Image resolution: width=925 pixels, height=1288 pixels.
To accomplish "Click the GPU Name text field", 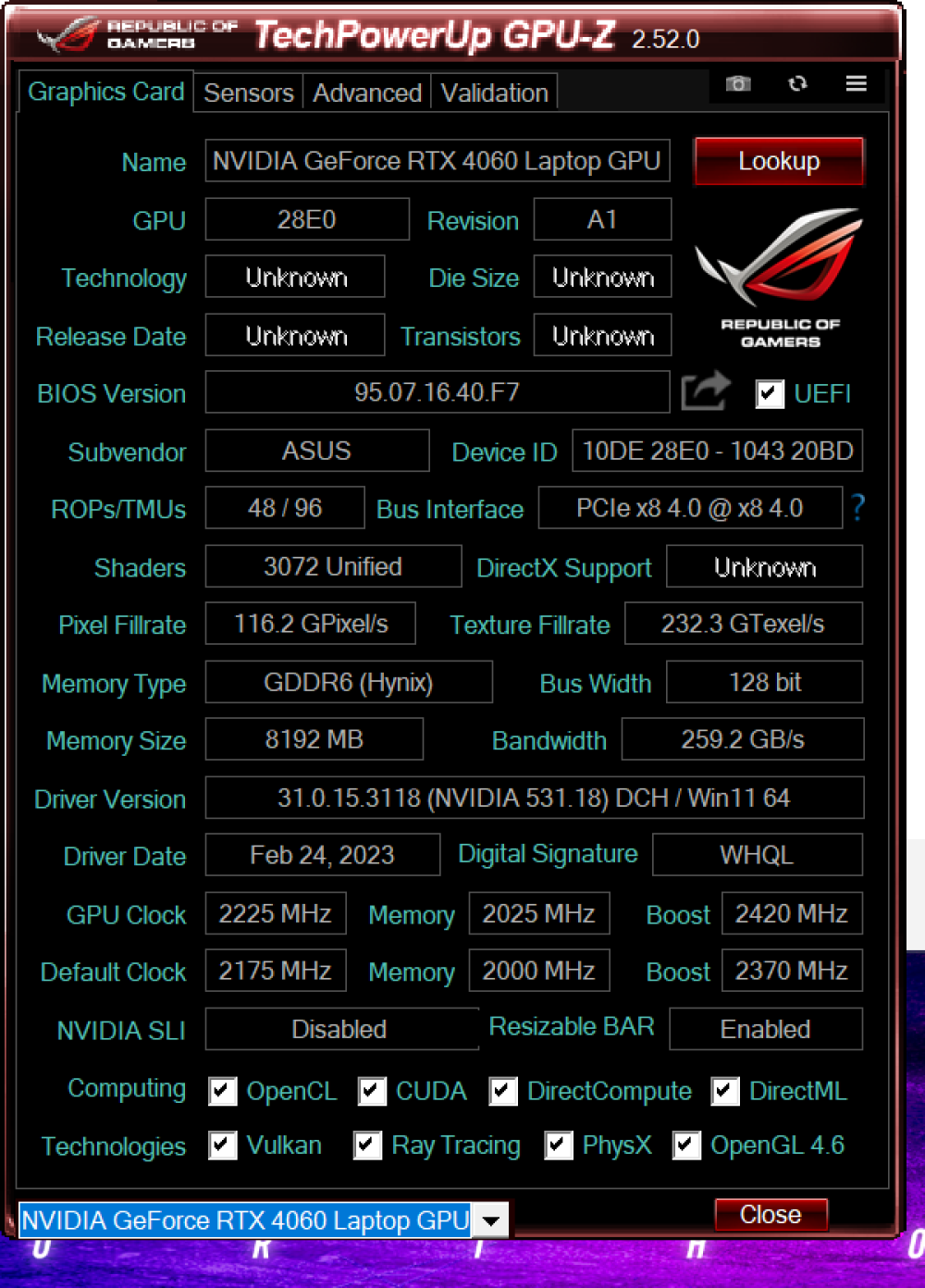I will [x=437, y=161].
